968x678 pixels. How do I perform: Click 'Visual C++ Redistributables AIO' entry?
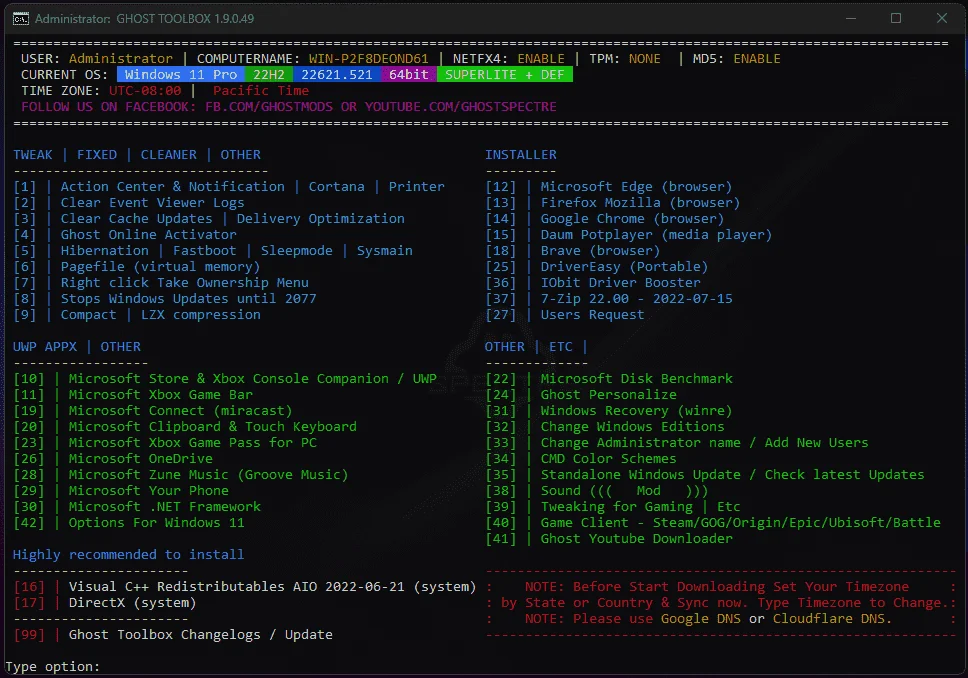pyautogui.click(x=272, y=587)
